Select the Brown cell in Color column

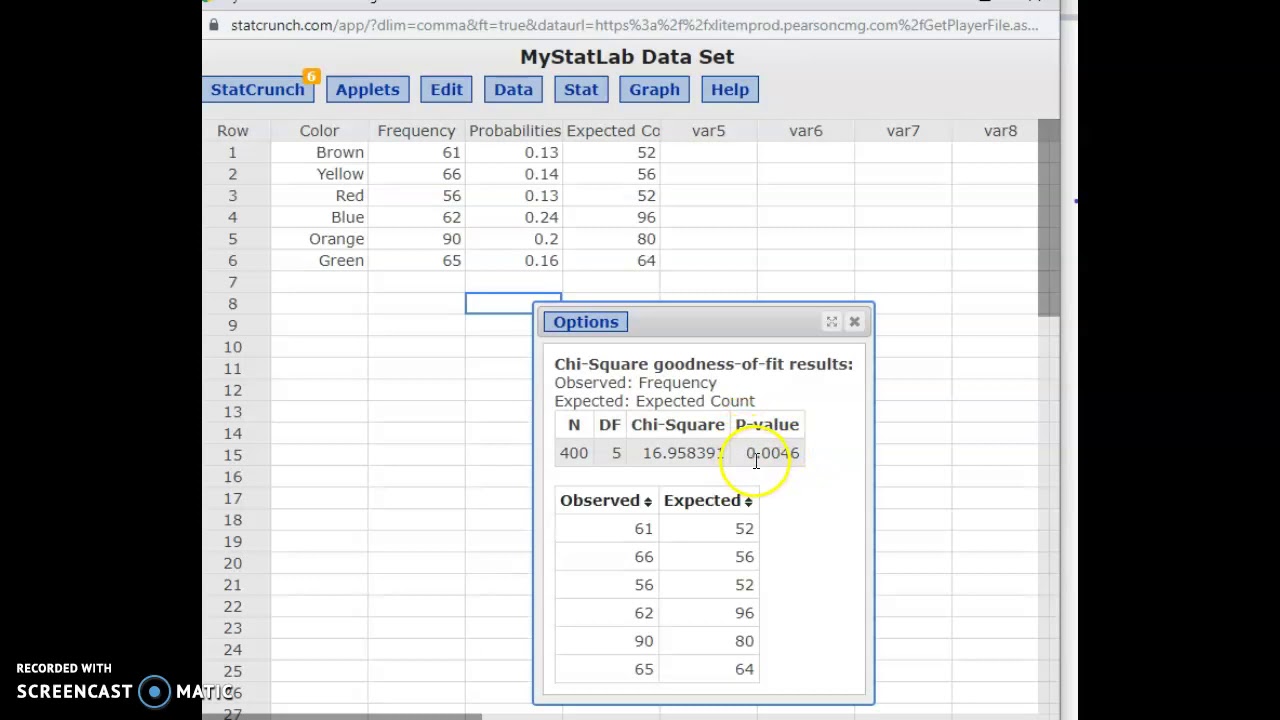[x=319, y=153]
